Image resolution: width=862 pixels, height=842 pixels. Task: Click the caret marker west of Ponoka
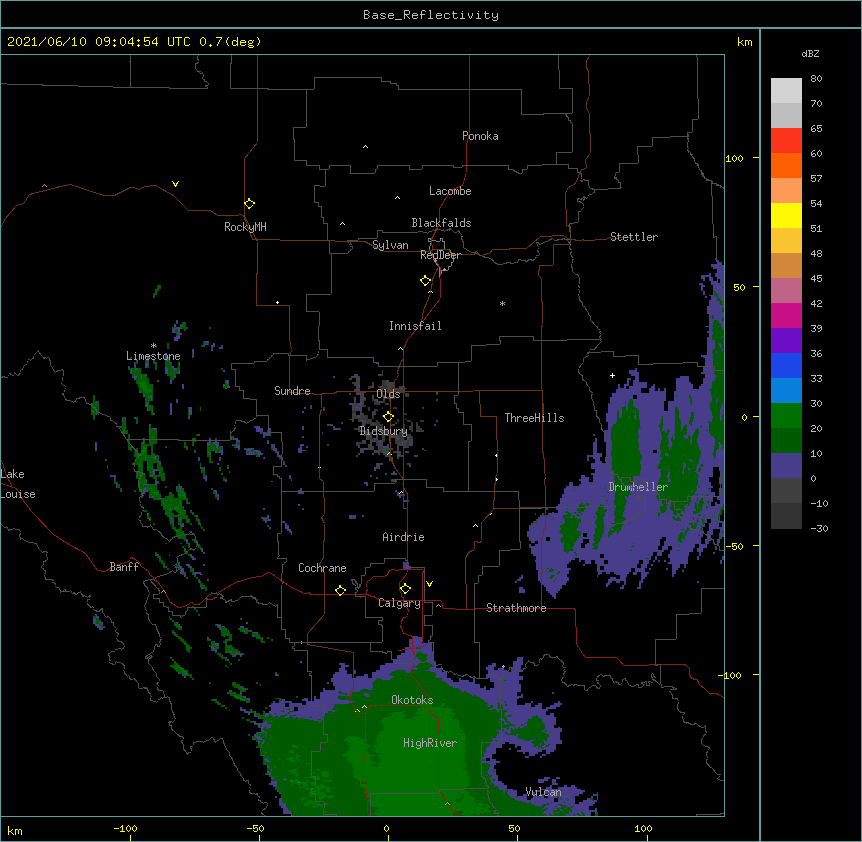point(365,147)
